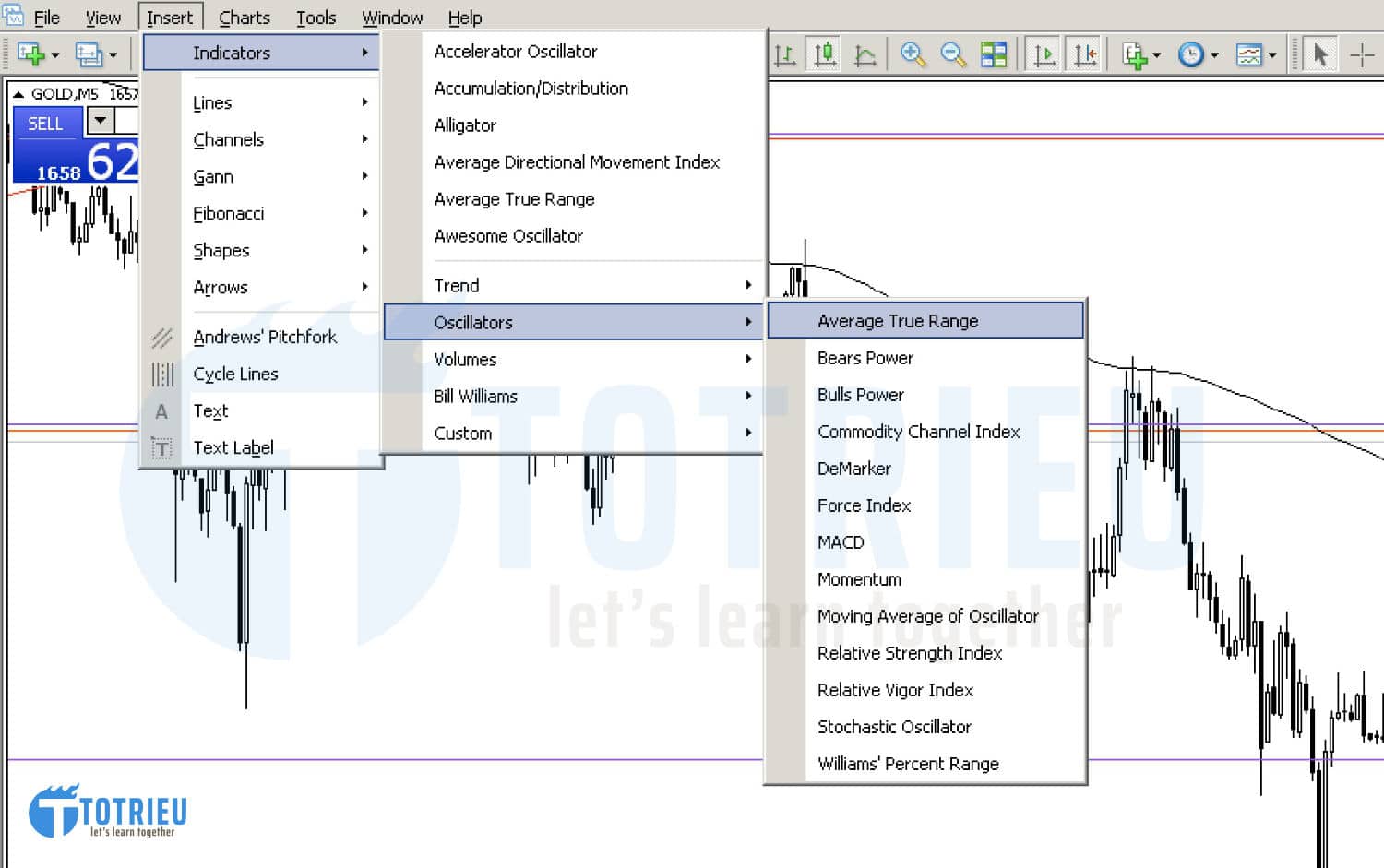Collapse the one-click trading panel triangle
The image size is (1384, 868).
[x=18, y=94]
